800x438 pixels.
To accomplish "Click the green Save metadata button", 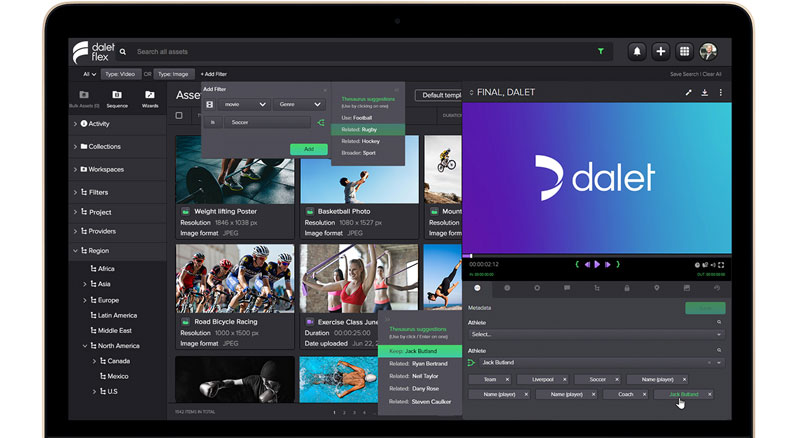I will [705, 308].
